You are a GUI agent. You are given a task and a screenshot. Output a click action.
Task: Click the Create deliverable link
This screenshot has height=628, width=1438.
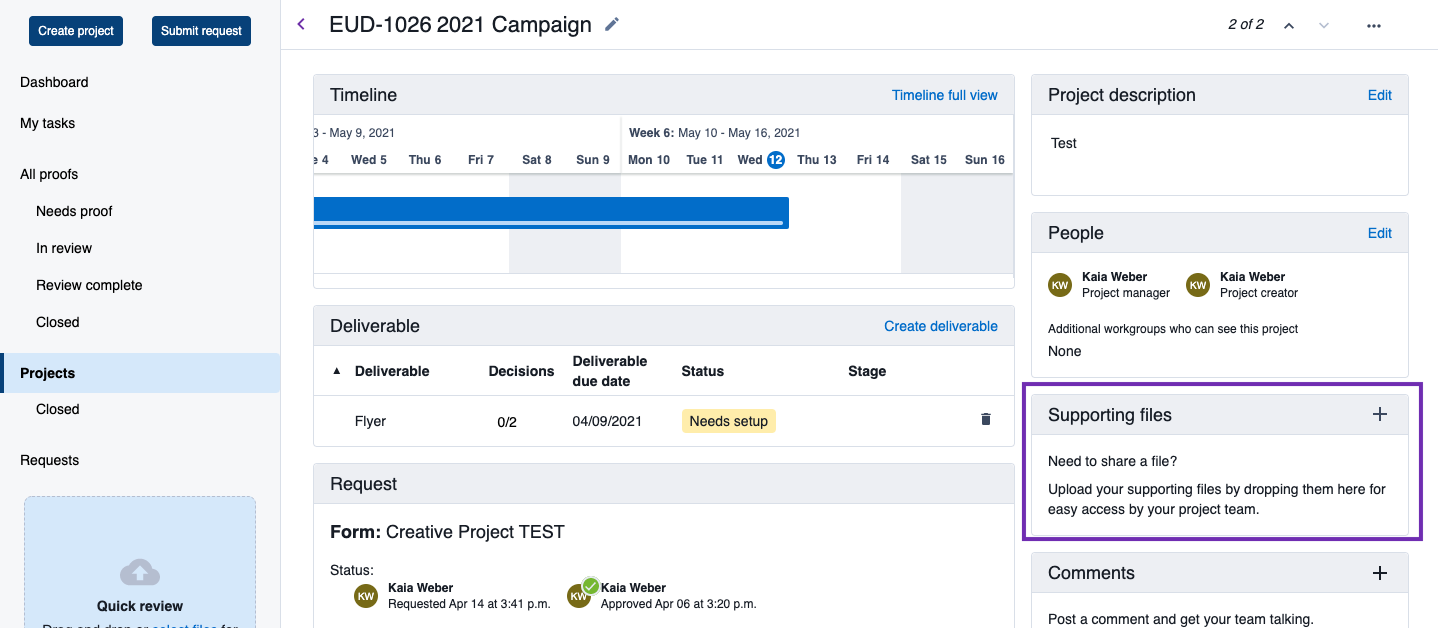[x=940, y=326]
